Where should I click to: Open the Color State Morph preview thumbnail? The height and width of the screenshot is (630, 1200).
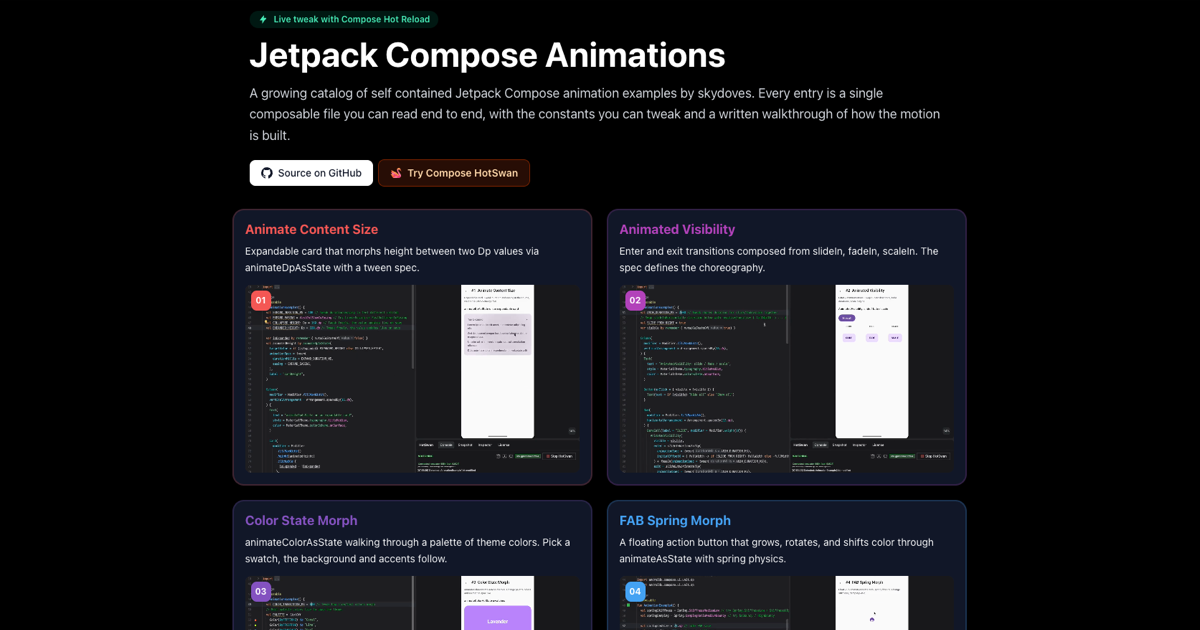point(412,603)
